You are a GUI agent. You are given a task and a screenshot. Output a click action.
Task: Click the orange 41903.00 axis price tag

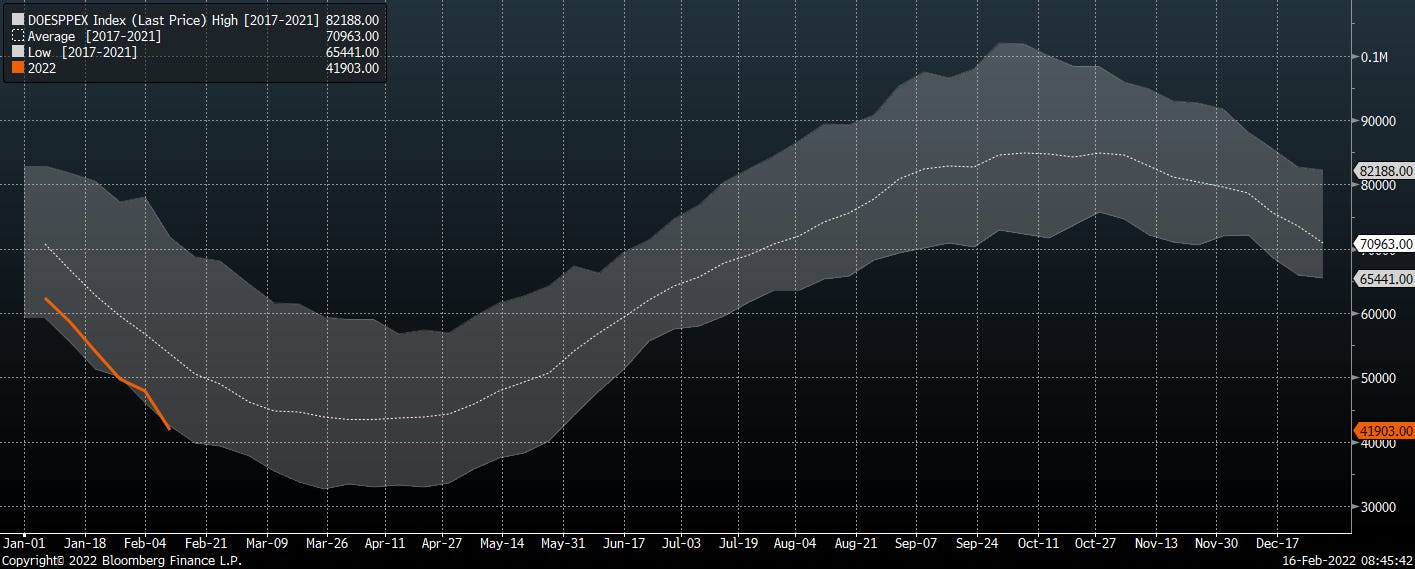coord(1384,431)
